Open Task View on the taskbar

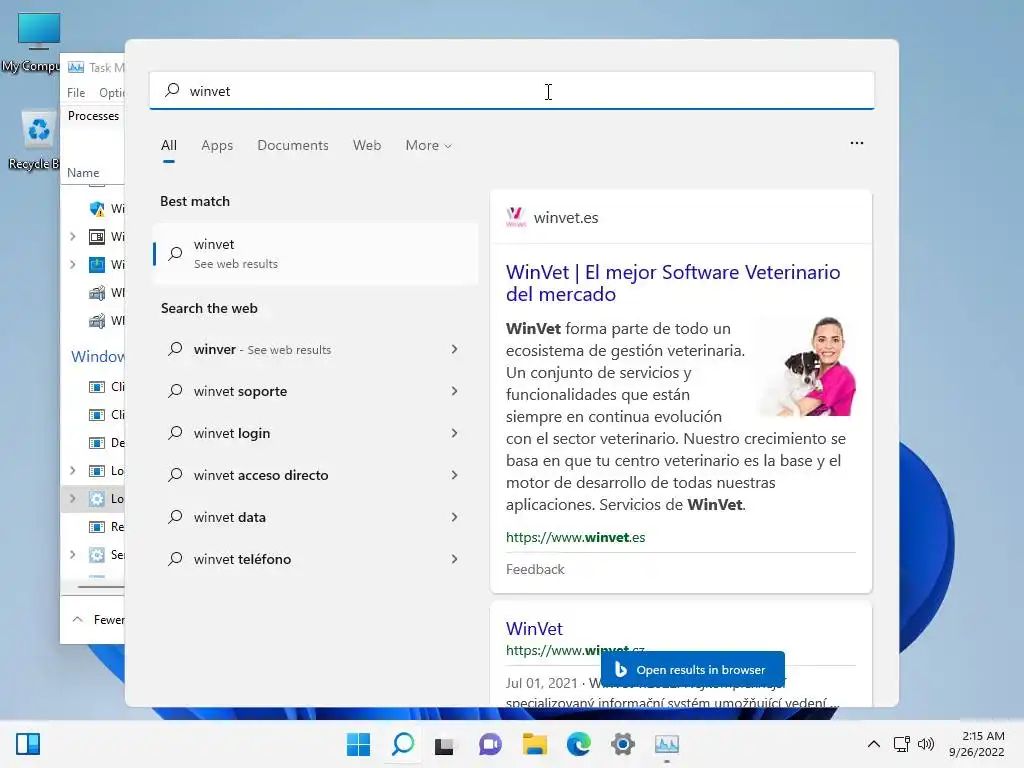point(445,744)
